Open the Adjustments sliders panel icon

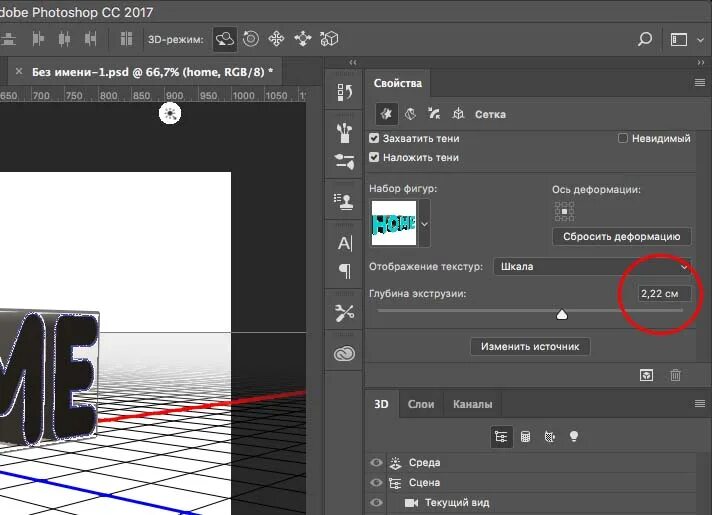[344, 162]
